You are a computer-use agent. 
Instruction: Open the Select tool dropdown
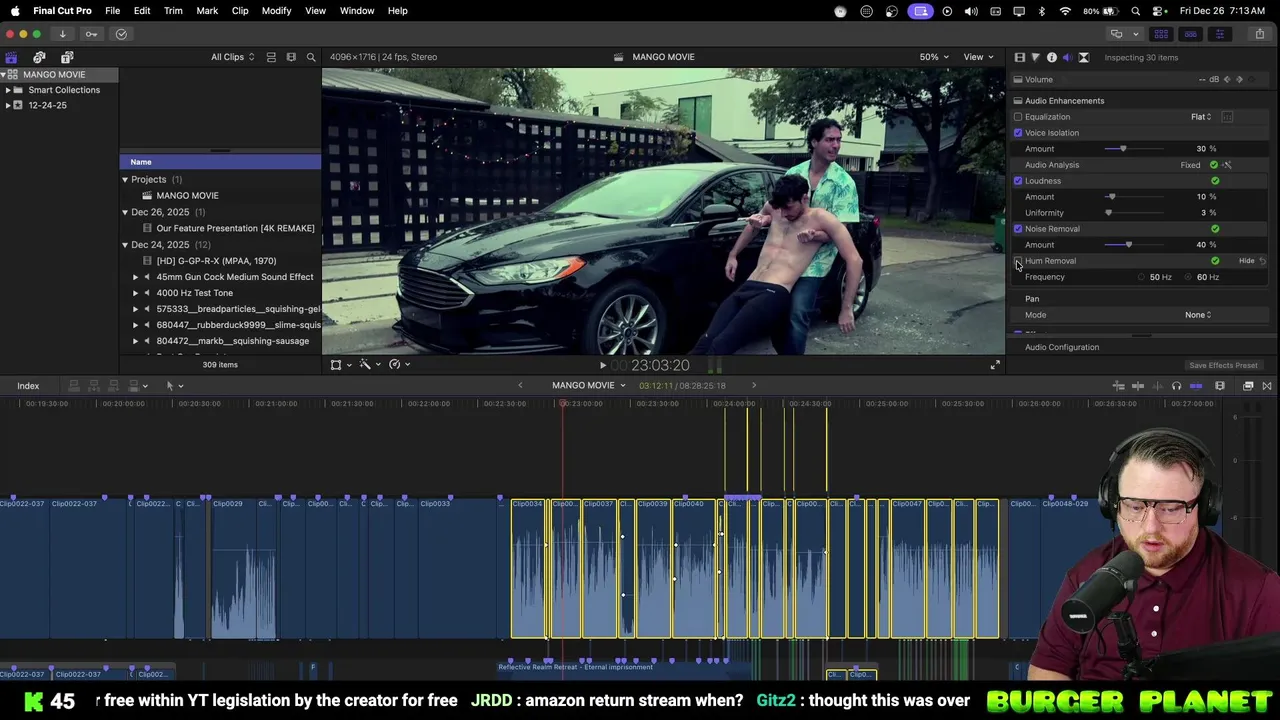(x=174, y=386)
